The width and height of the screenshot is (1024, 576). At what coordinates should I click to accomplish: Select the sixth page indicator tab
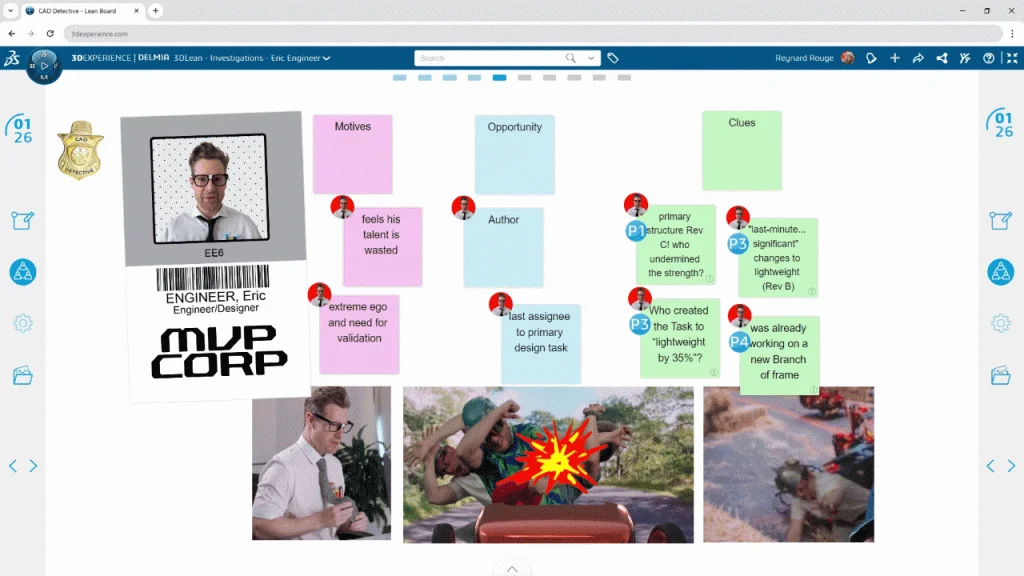pos(524,78)
